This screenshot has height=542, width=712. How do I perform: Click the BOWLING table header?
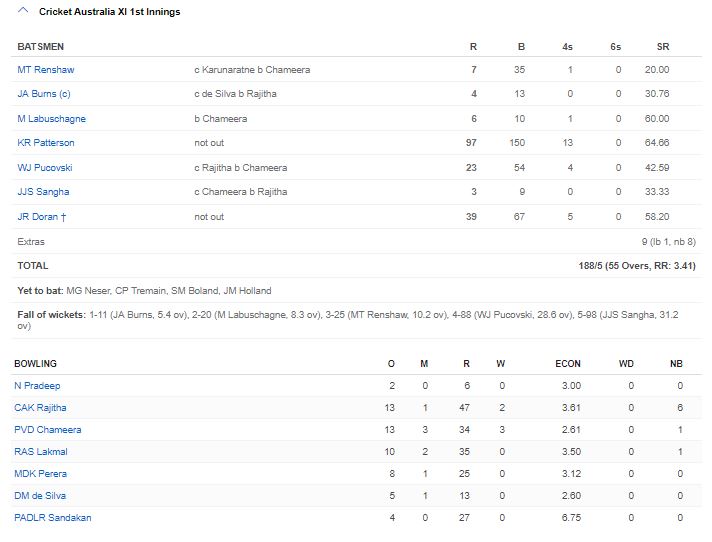point(36,364)
